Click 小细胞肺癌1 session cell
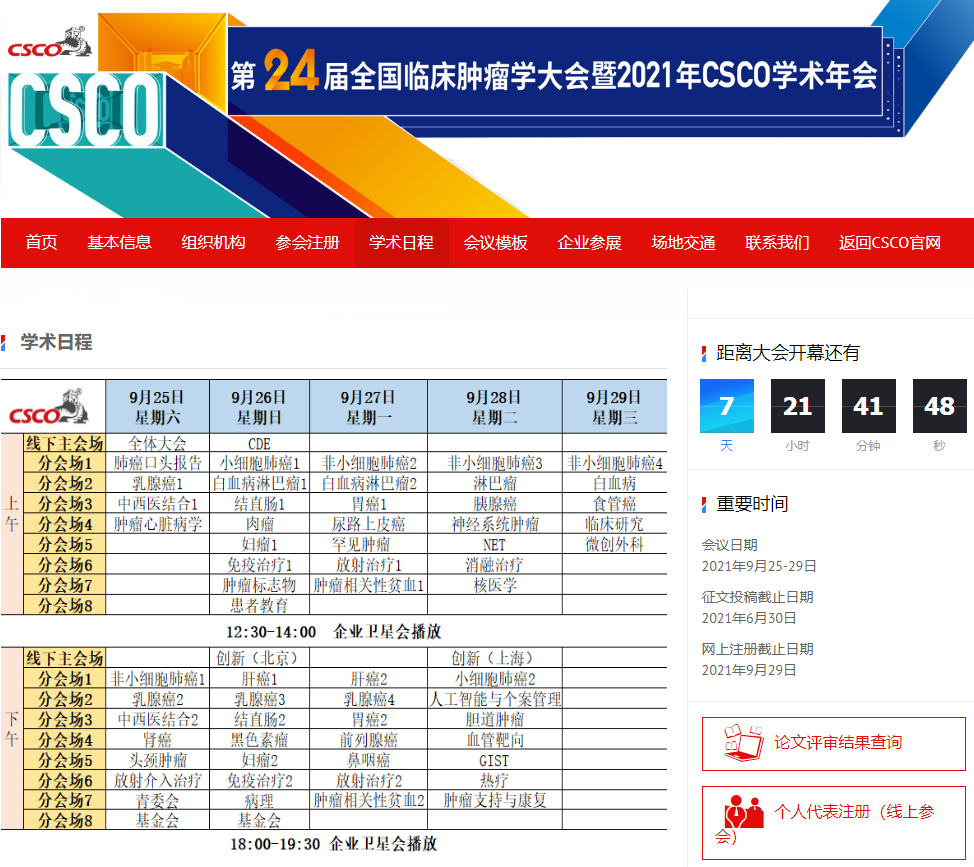Image resolution: width=974 pixels, height=867 pixels. [259, 463]
